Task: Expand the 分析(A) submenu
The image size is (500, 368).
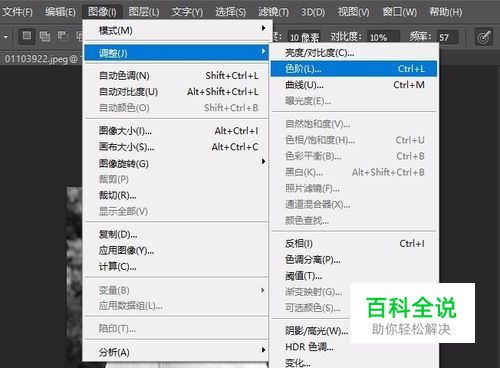Action: tap(176, 352)
